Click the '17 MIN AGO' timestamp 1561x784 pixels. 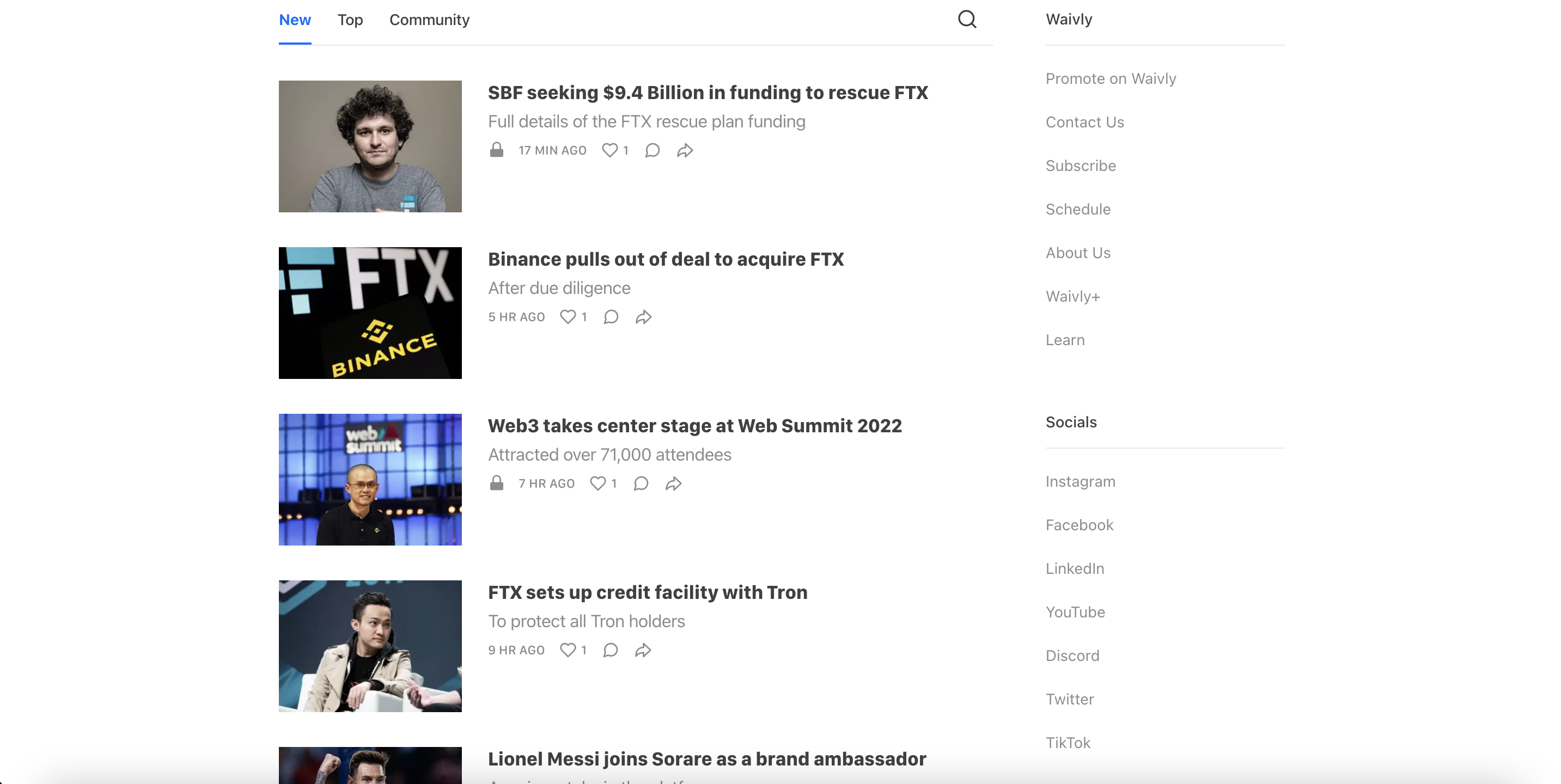pos(552,150)
